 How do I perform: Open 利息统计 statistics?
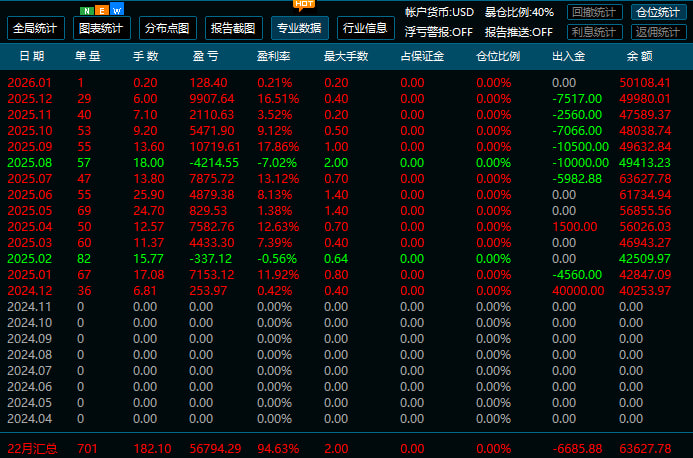coord(595,32)
